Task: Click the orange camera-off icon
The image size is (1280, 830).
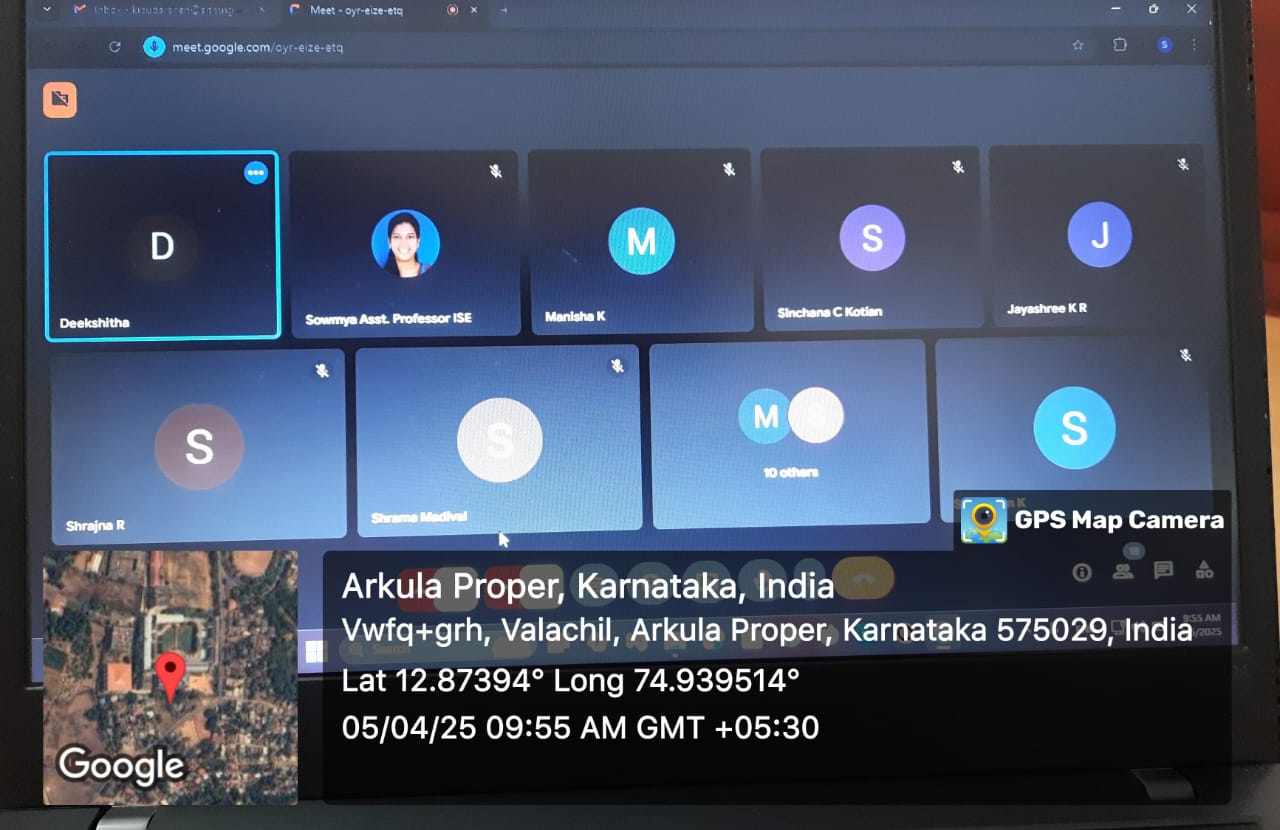Action: (60, 100)
